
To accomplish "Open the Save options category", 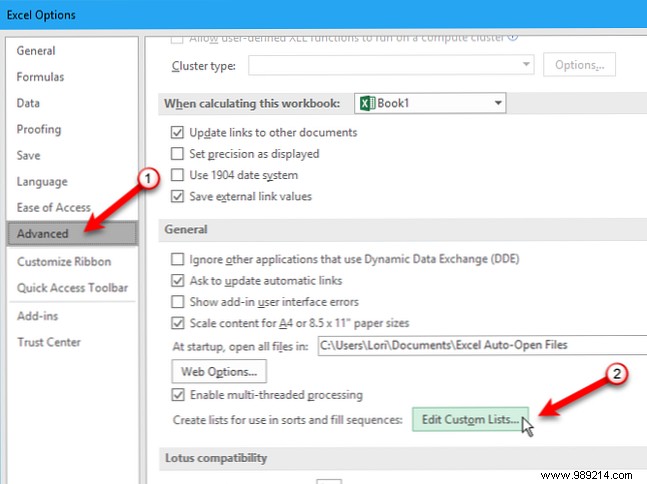I will pos(28,156).
